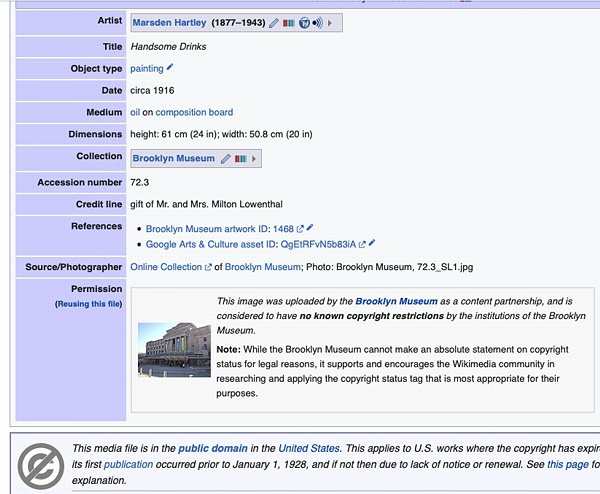This screenshot has height=494, width=600.
Task: Open the Marsden Hartley artist link
Action: [x=169, y=22]
